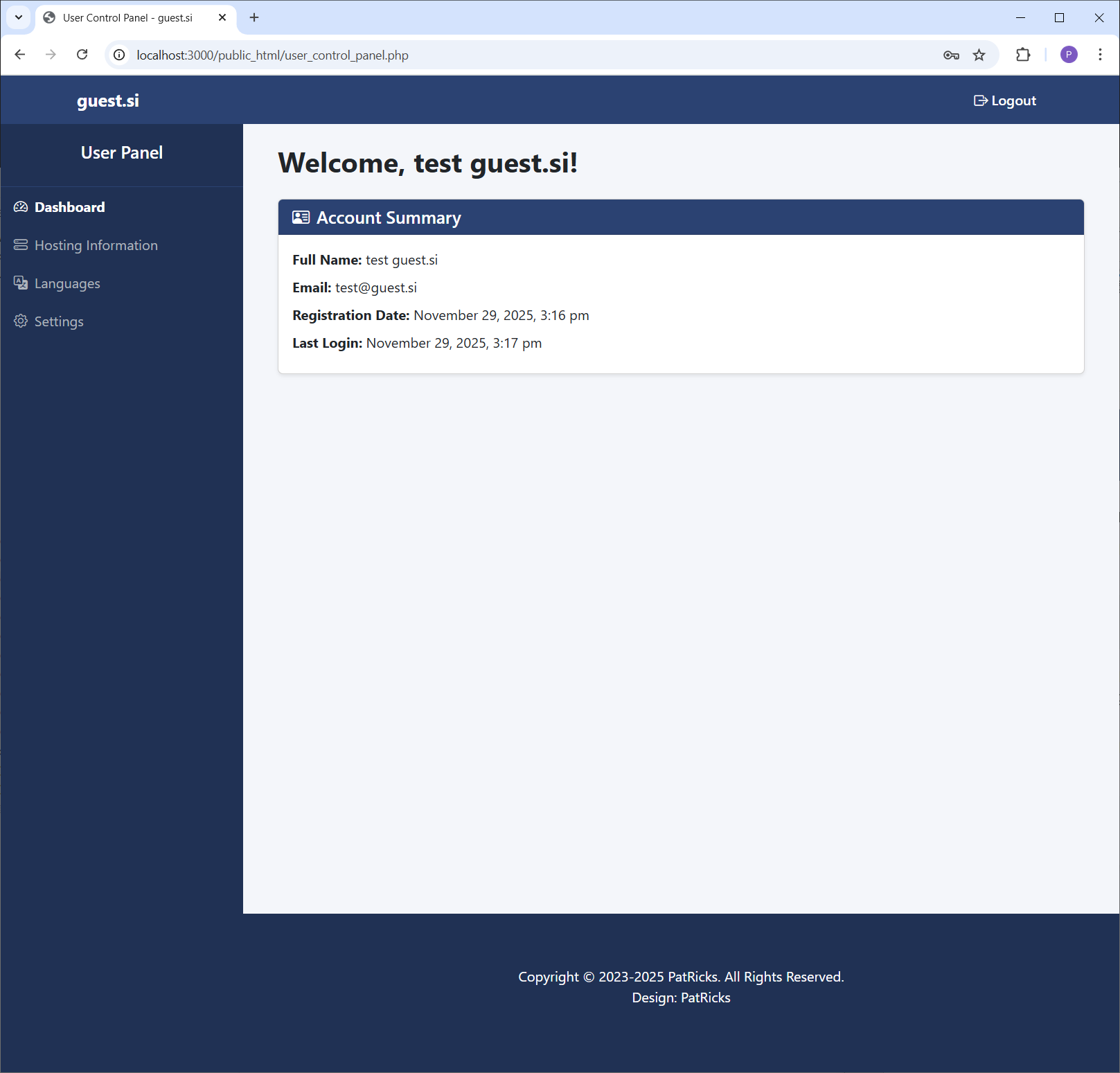Click the Logout arrow icon
This screenshot has height=1073, width=1120.
point(981,100)
